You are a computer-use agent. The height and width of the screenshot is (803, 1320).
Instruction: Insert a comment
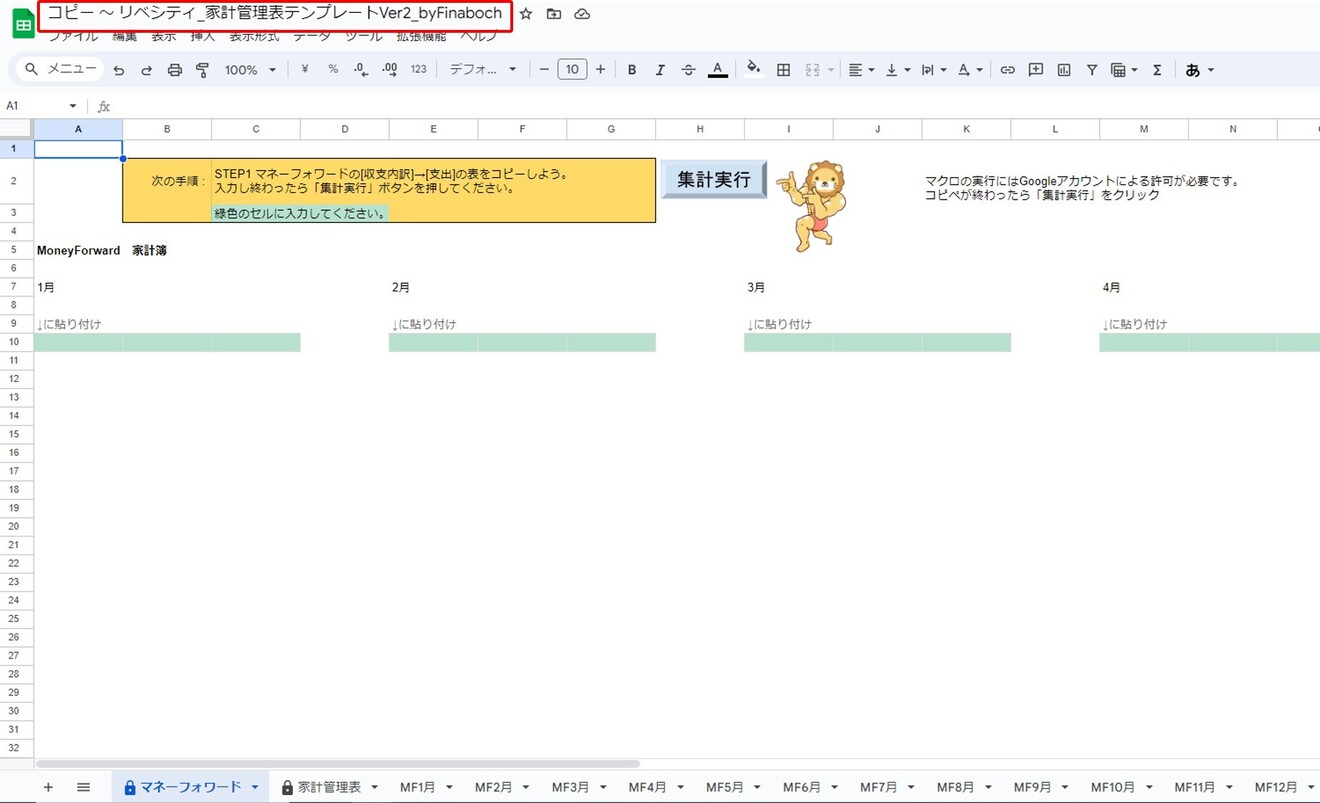pos(1036,70)
